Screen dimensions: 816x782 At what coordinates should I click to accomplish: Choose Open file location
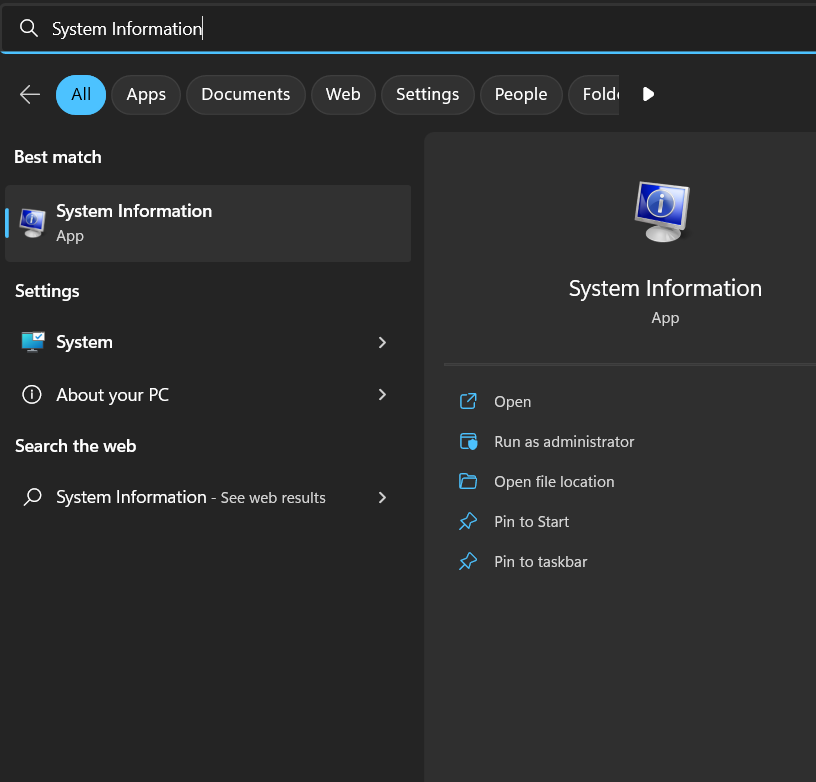[554, 482]
